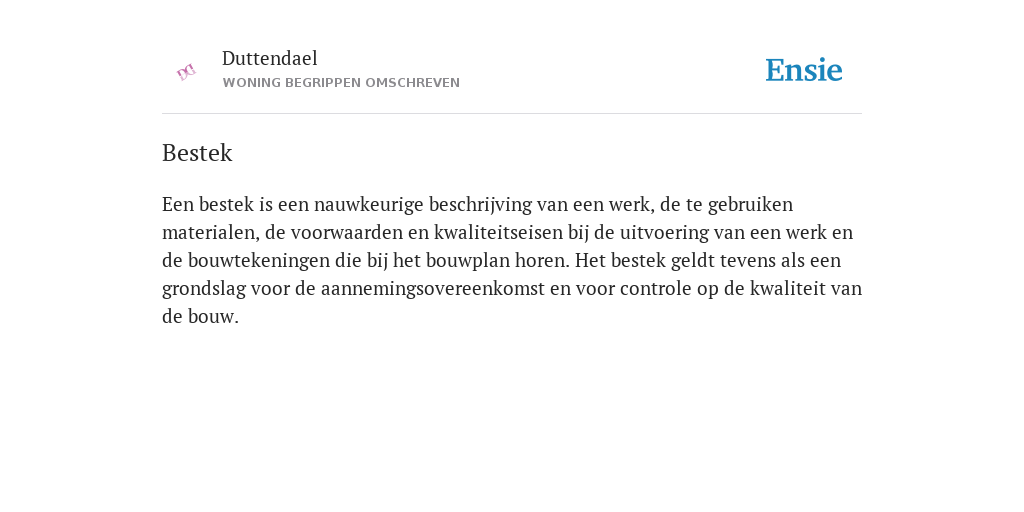
Task: Click the word 'materialen' in the text
Action: coord(209,232)
